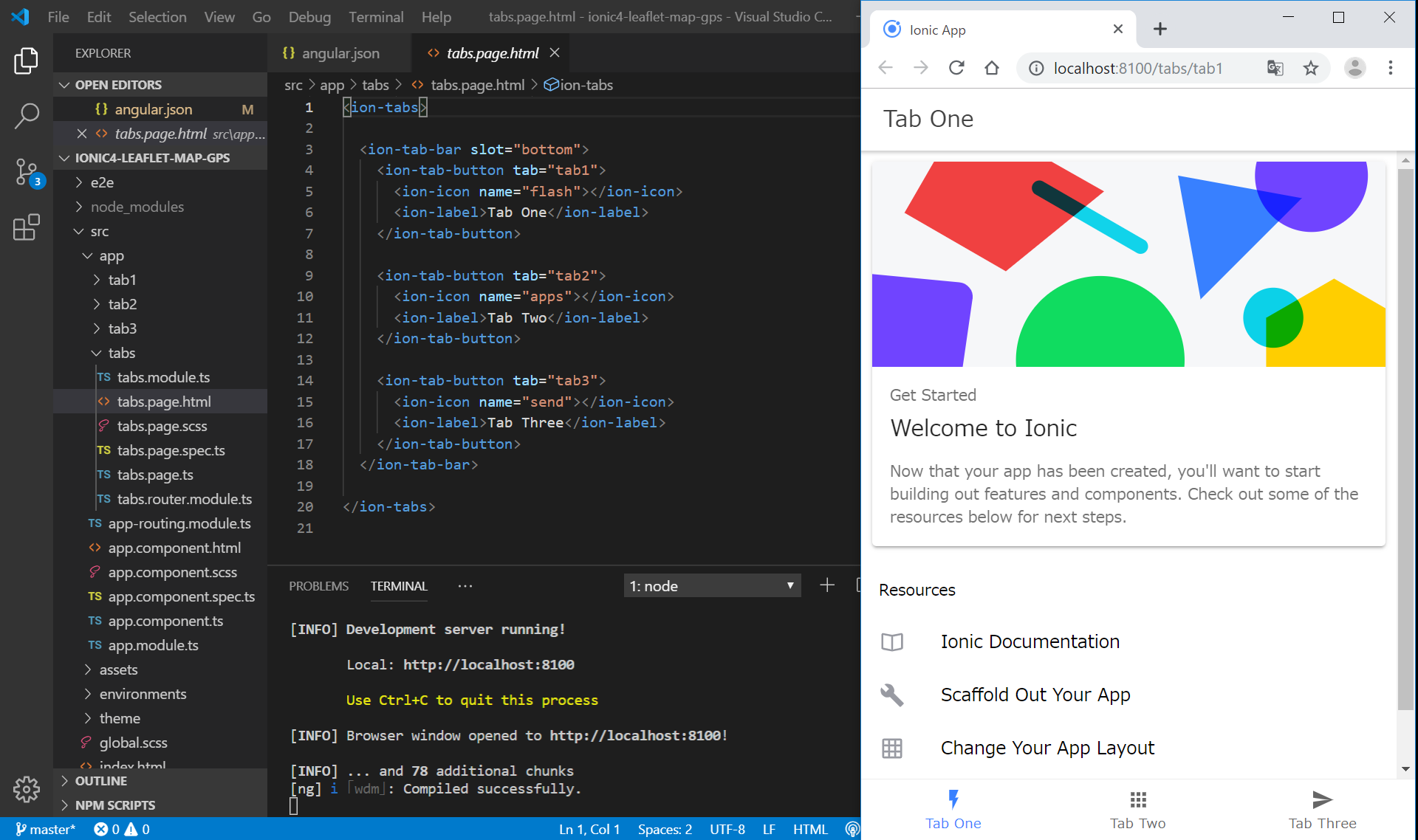
Task: Collapse the OPEN EDITORS section
Action: (118, 85)
